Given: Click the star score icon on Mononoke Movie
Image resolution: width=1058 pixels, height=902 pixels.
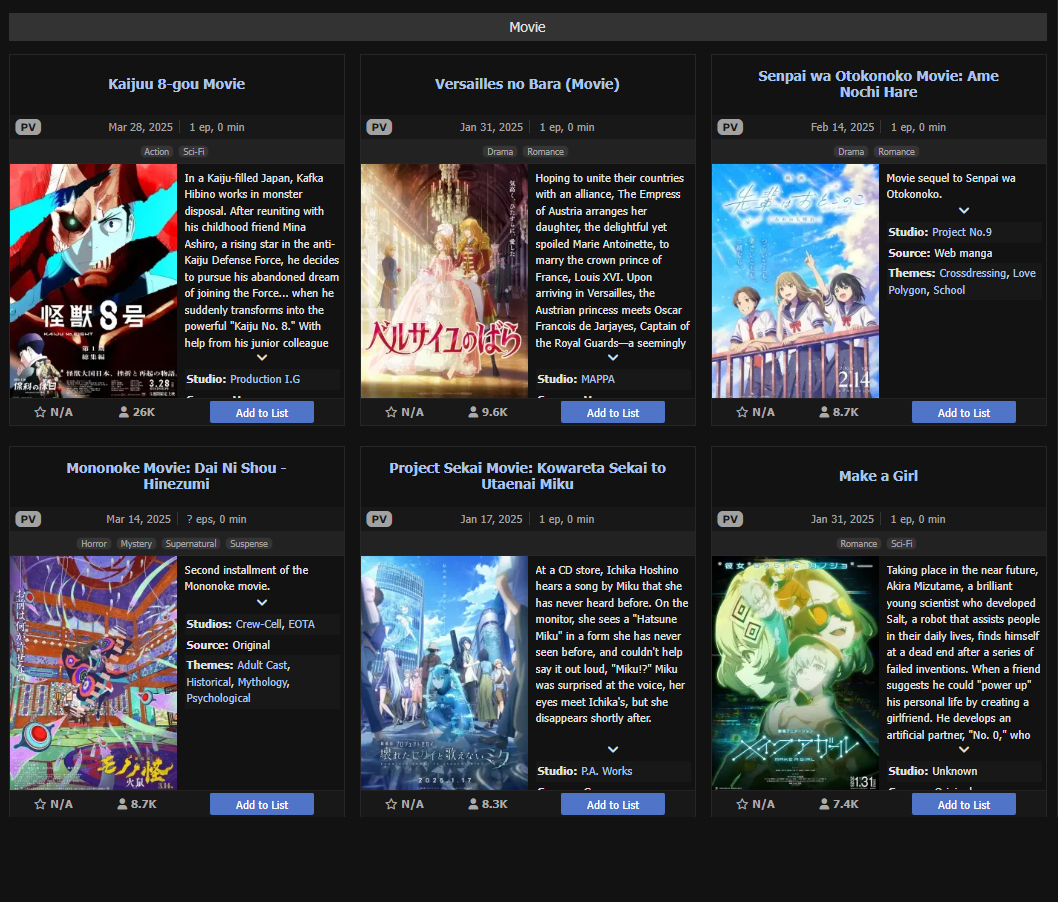Looking at the screenshot, I should pos(40,804).
